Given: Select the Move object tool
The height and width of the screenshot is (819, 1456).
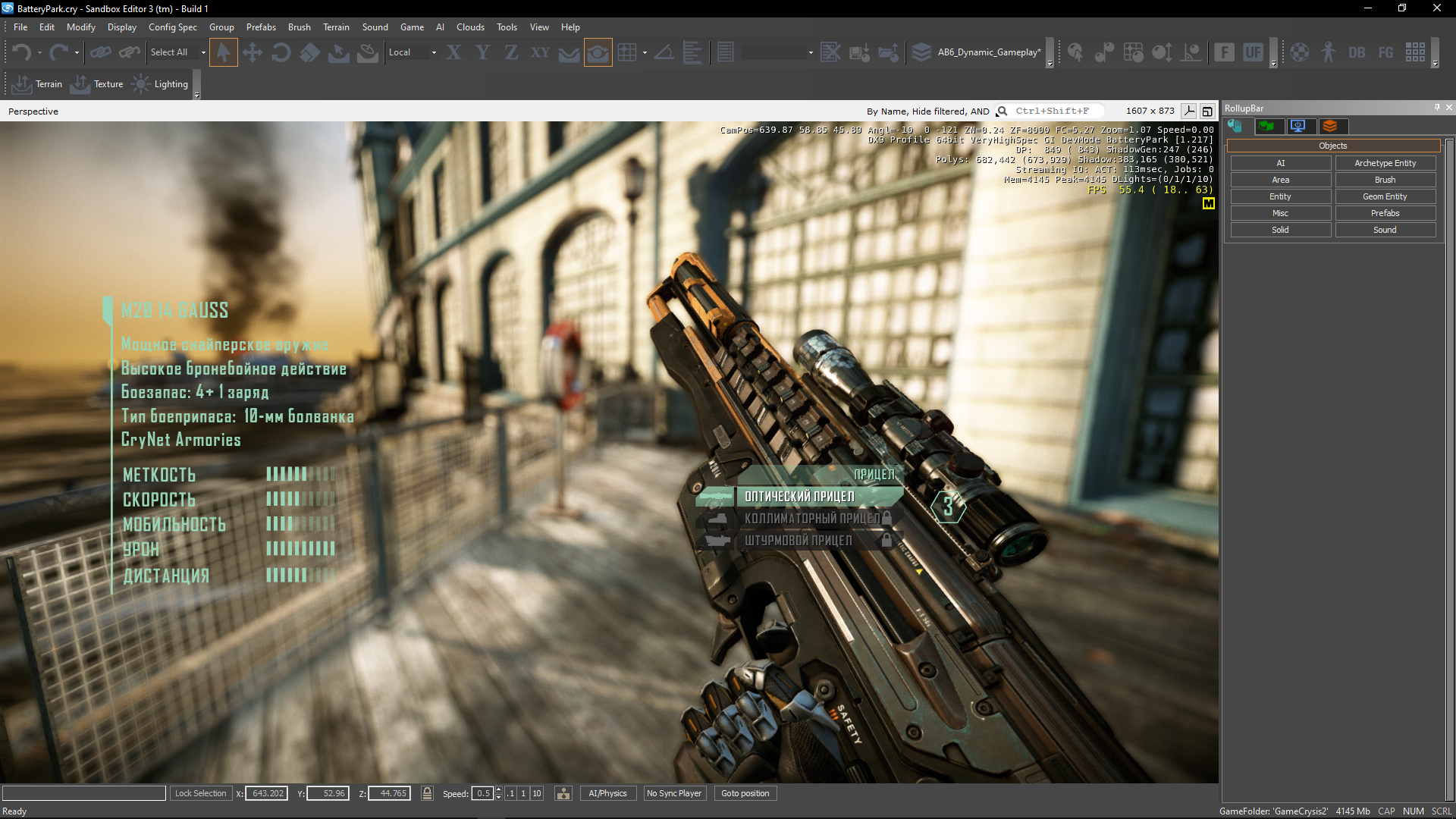Looking at the screenshot, I should [x=252, y=52].
